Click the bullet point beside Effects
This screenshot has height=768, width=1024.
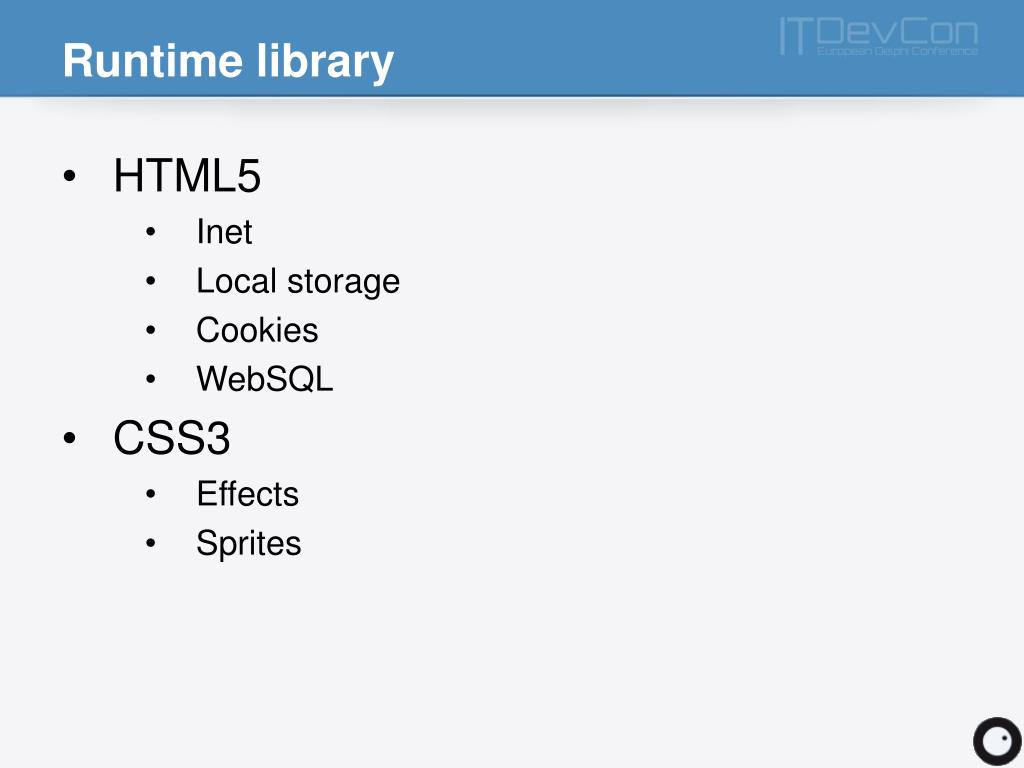pos(151,494)
